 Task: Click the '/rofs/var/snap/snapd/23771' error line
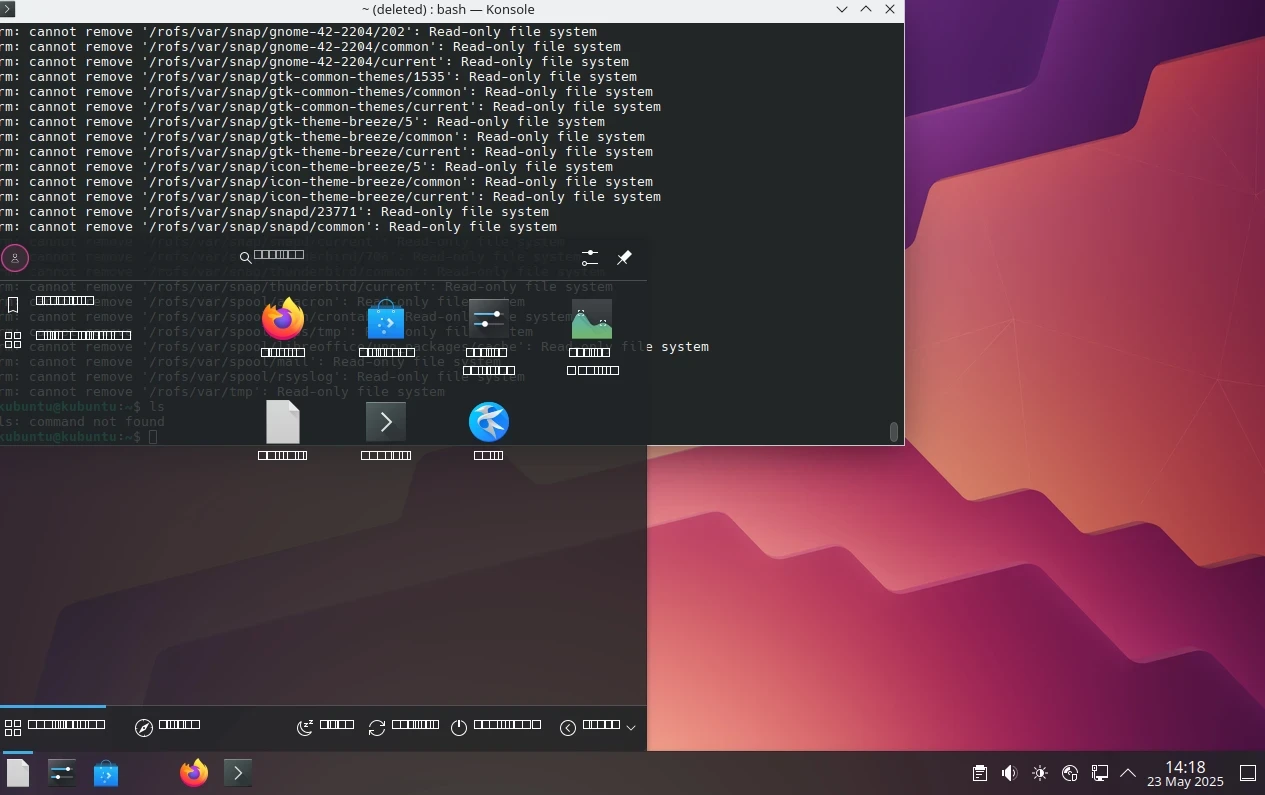(x=274, y=212)
